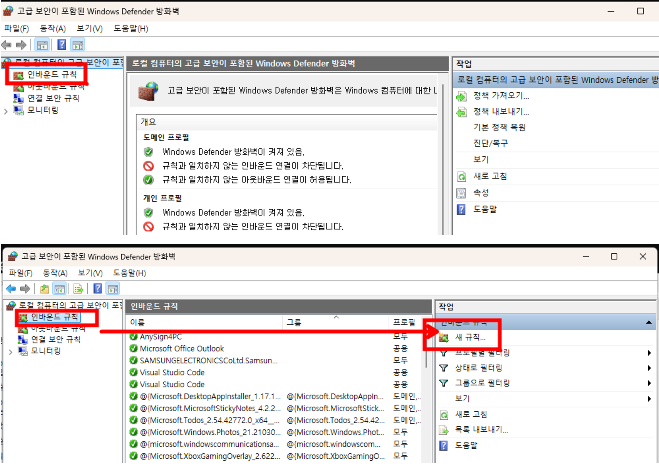Expand 모니터링 node in inbound rules window tree

tap(10, 352)
